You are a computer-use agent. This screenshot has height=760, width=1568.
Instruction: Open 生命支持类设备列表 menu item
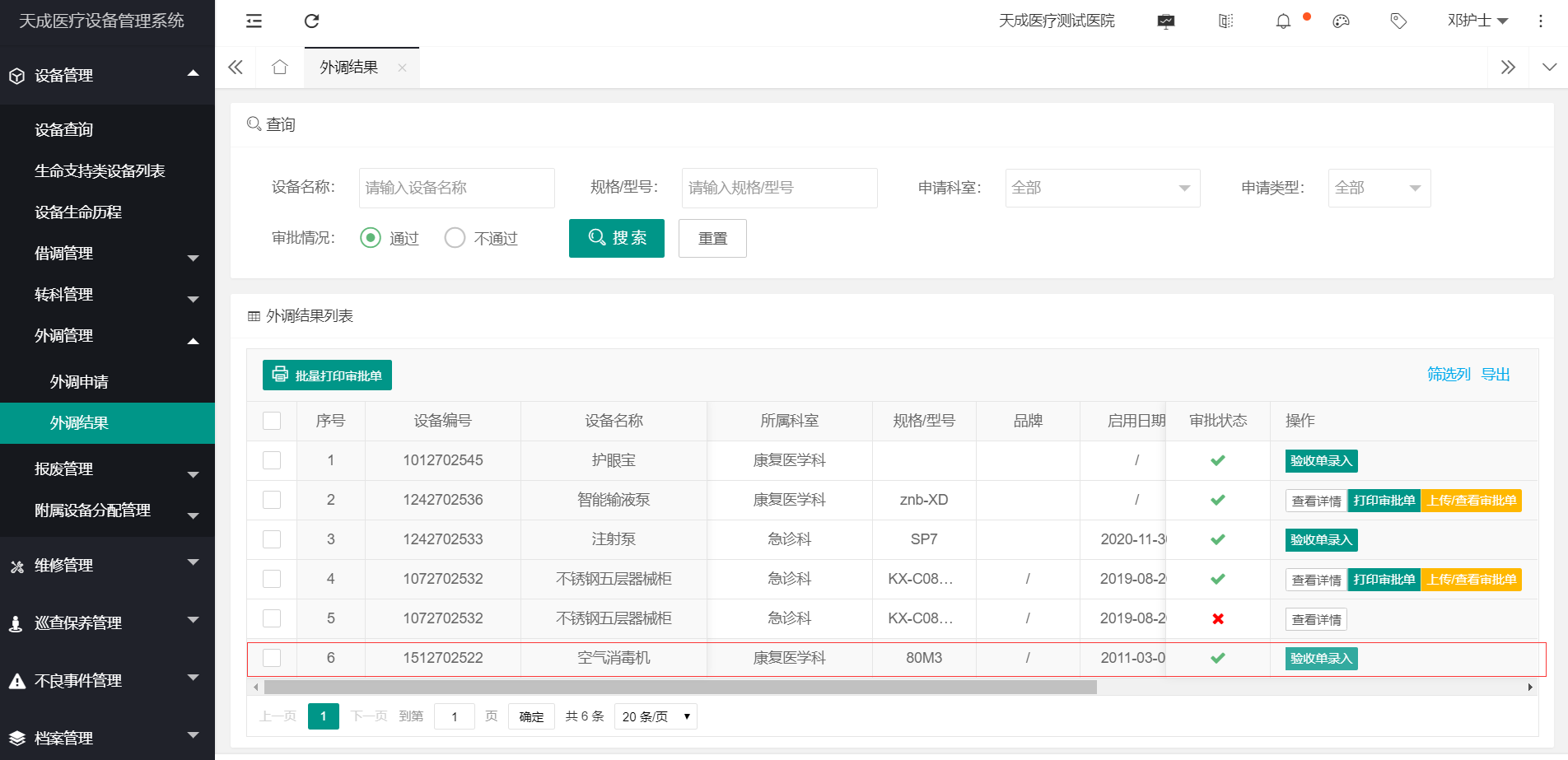107,171
